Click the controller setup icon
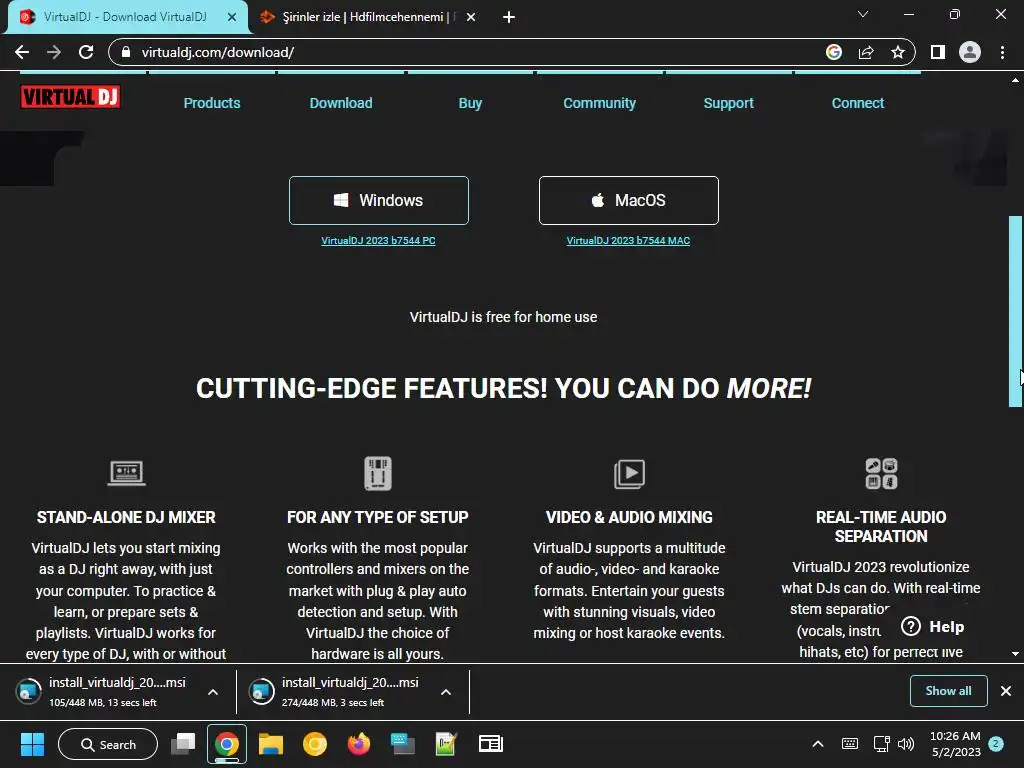The image size is (1024, 768). tap(377, 473)
